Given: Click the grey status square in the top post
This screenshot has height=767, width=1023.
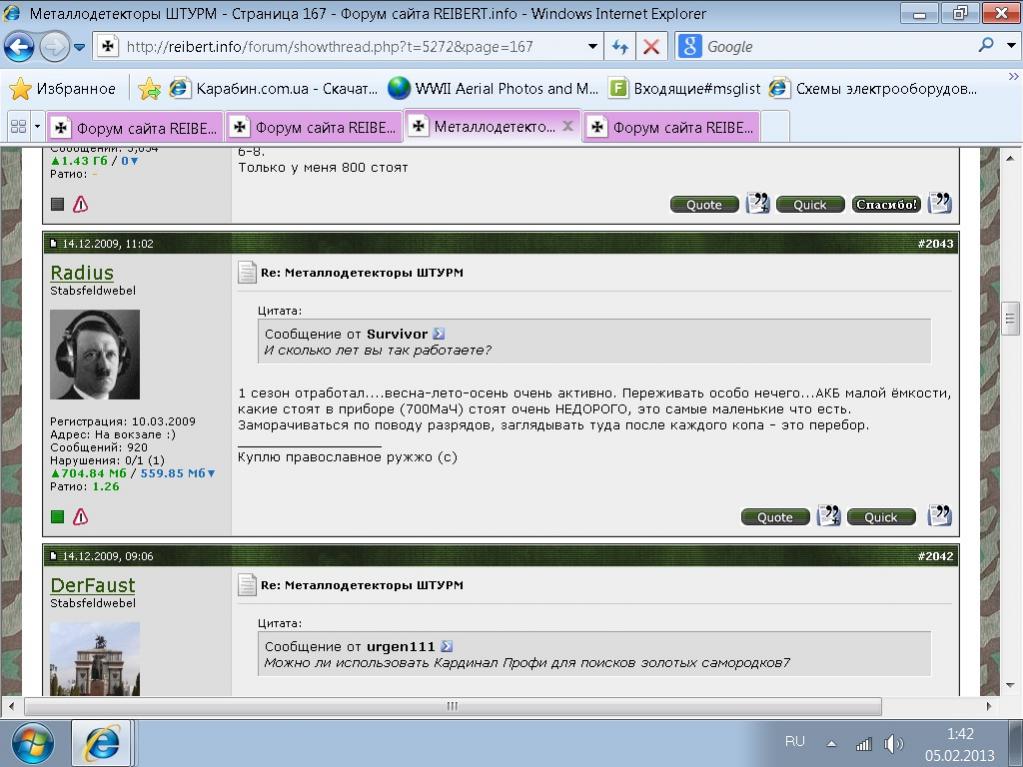Looking at the screenshot, I should coord(57,205).
